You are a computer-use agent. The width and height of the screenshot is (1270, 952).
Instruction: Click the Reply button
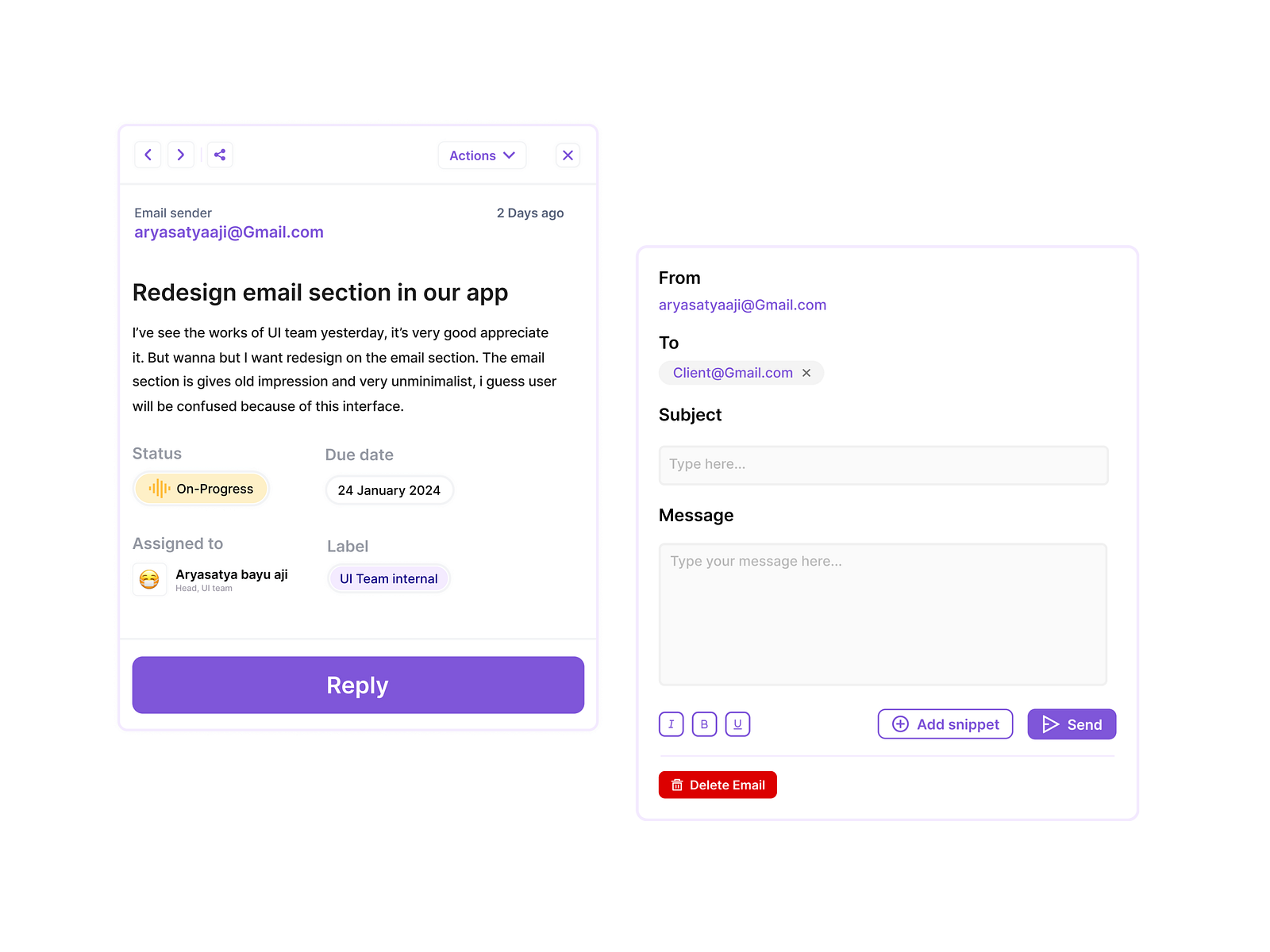click(357, 685)
